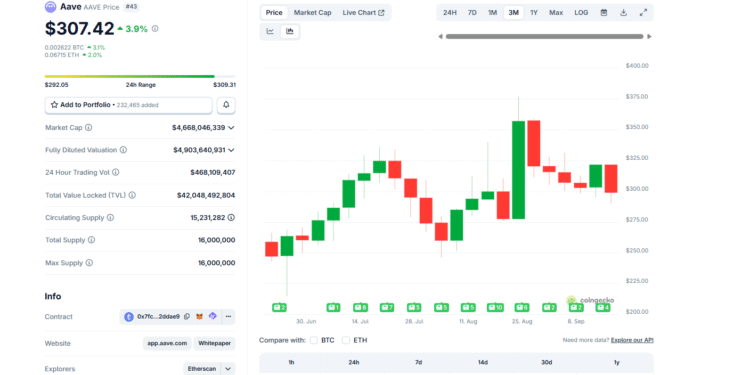This screenshot has width=750, height=375.
Task: Open the Live Chart tab
Action: [364, 13]
